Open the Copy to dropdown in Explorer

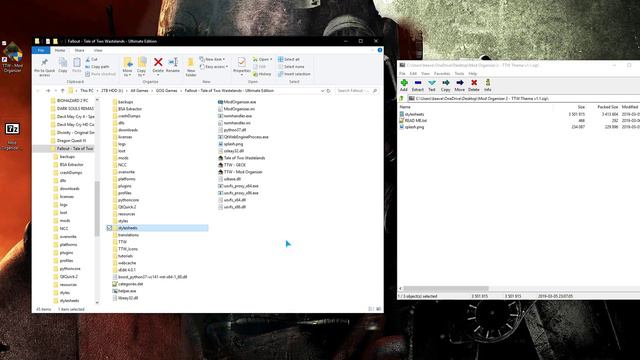click(142, 67)
